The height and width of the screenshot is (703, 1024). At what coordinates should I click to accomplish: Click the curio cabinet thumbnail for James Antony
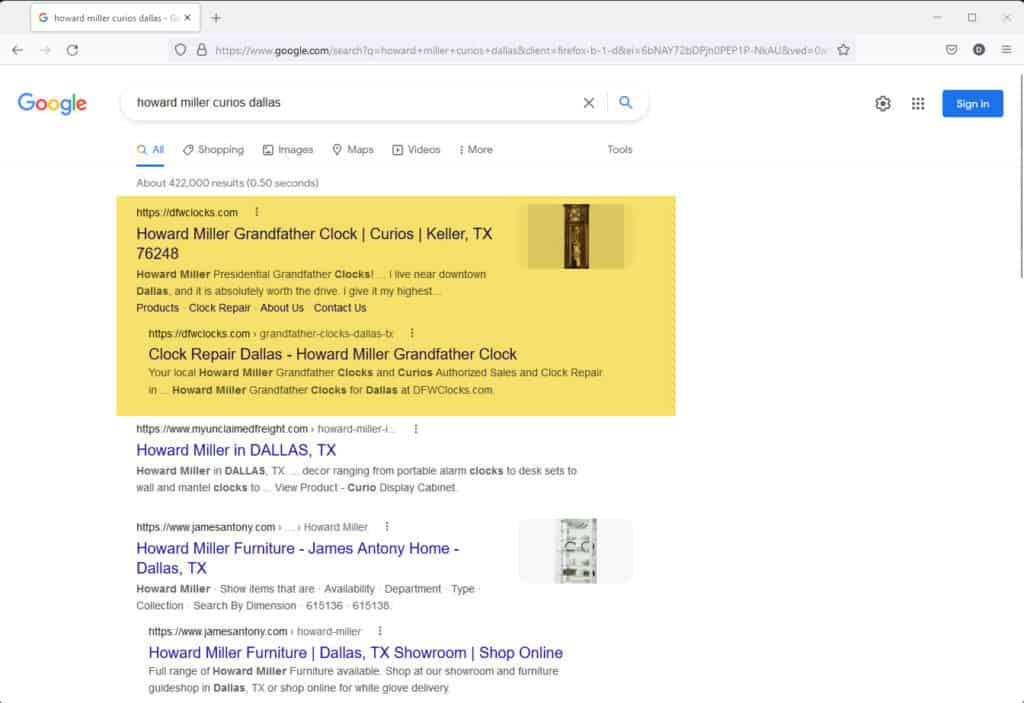[x=576, y=551]
